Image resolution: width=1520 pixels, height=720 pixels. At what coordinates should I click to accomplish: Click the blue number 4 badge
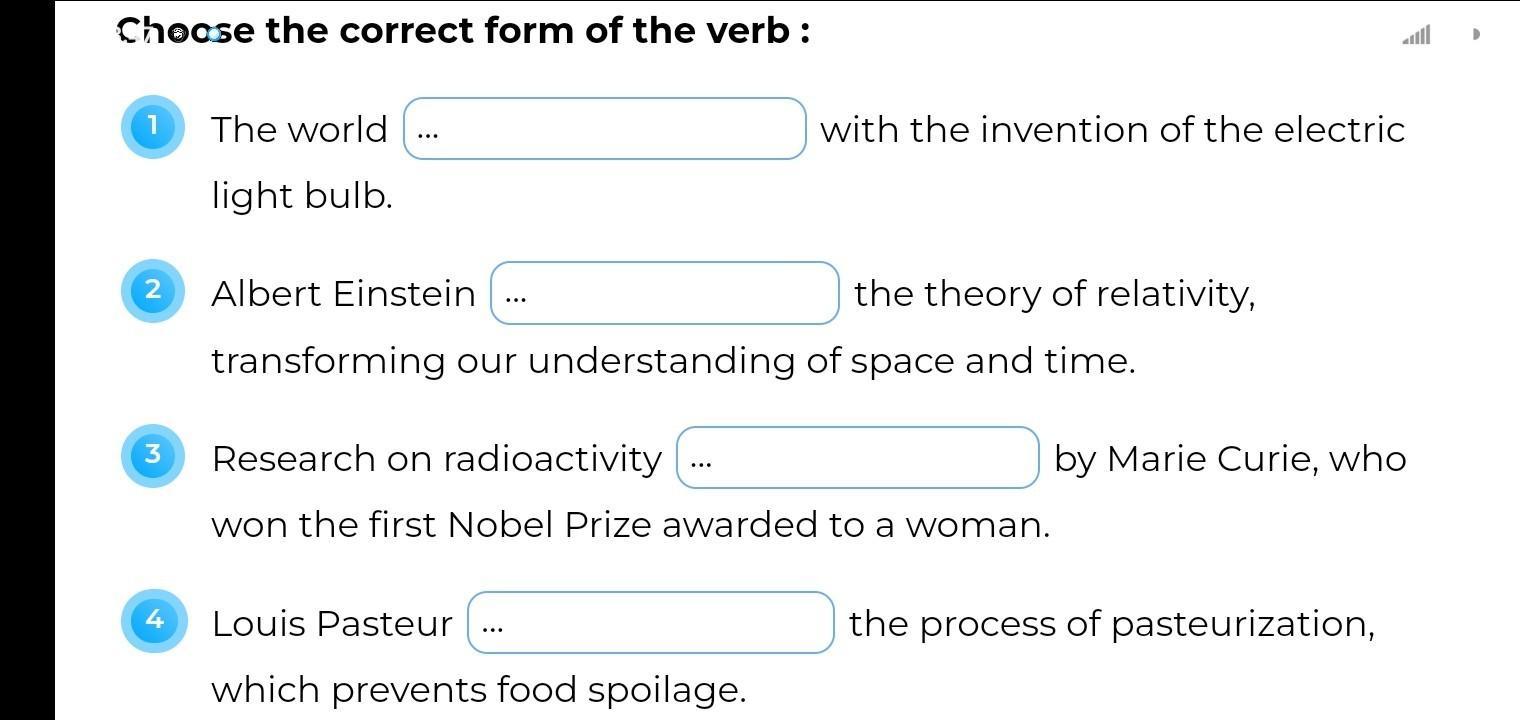click(x=154, y=620)
